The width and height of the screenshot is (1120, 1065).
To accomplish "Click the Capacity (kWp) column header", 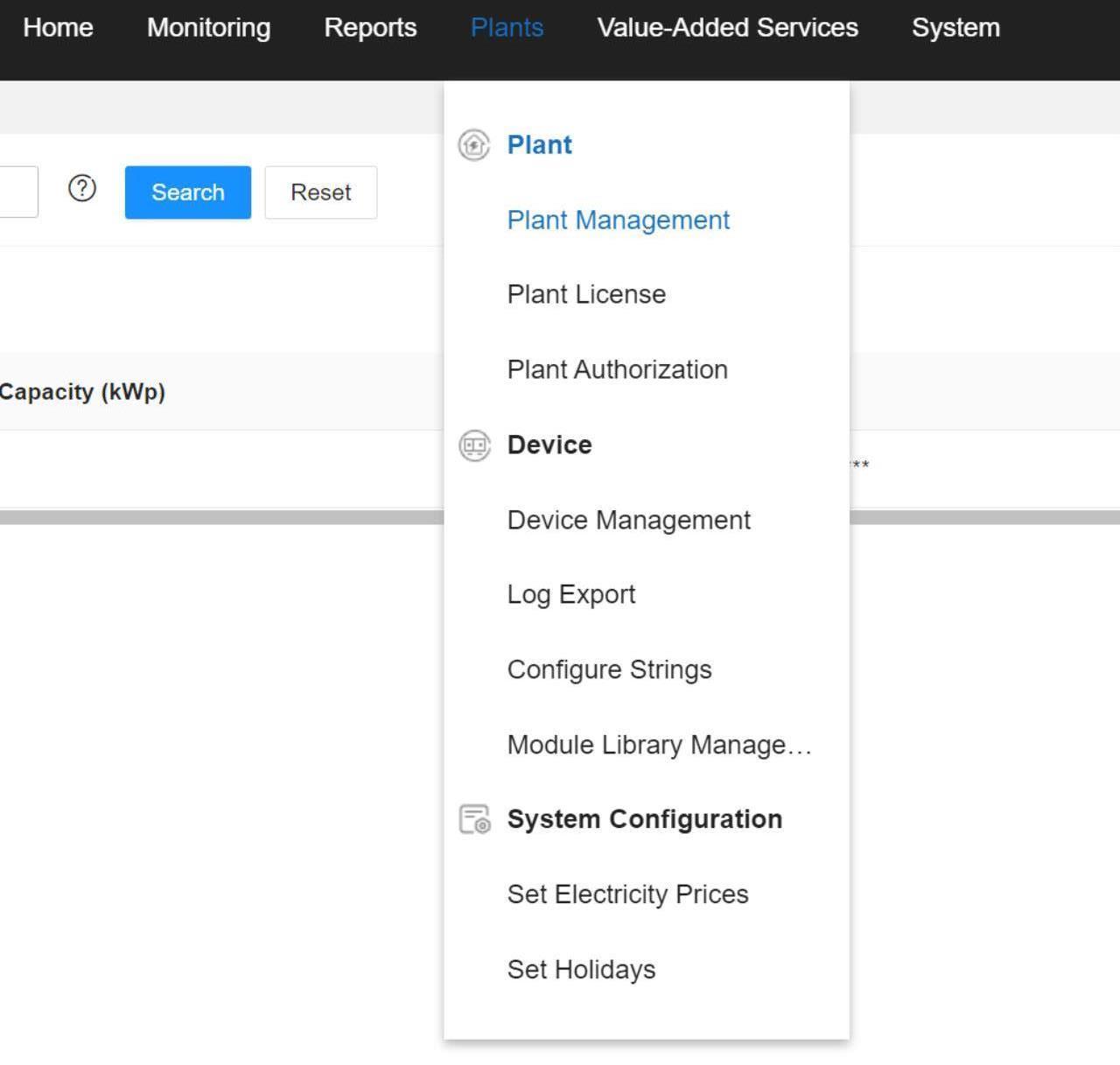I will coord(82,392).
